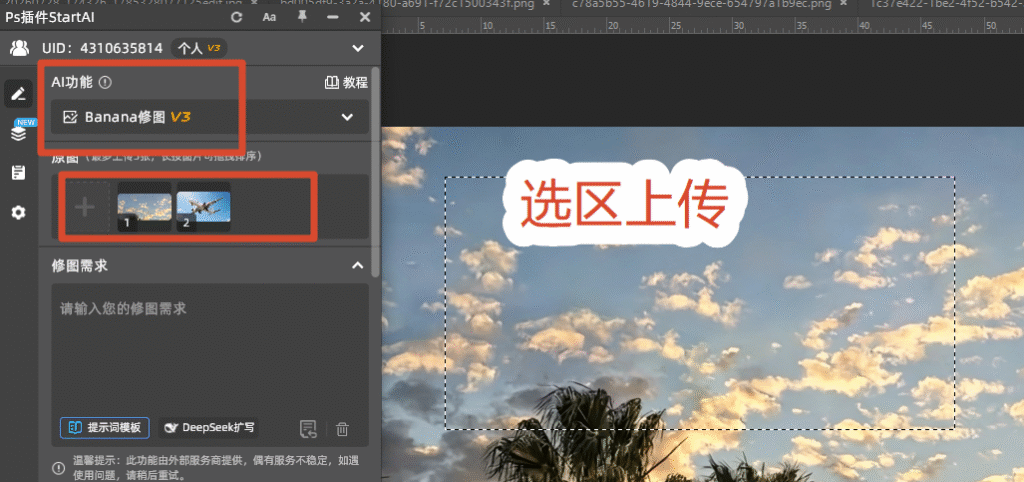
Task: Click the refresh icon in StartAI header
Action: 237,17
